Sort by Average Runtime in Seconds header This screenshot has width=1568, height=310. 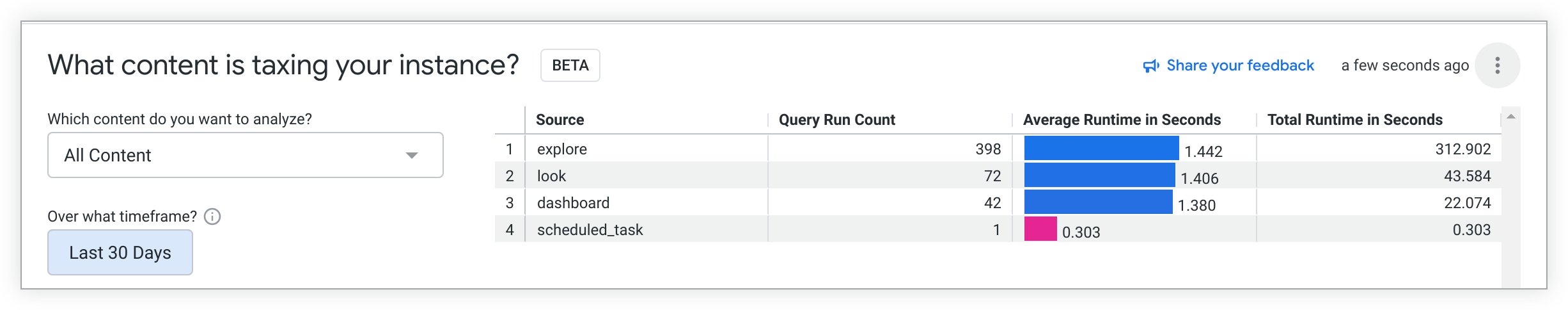pyautogui.click(x=1122, y=120)
